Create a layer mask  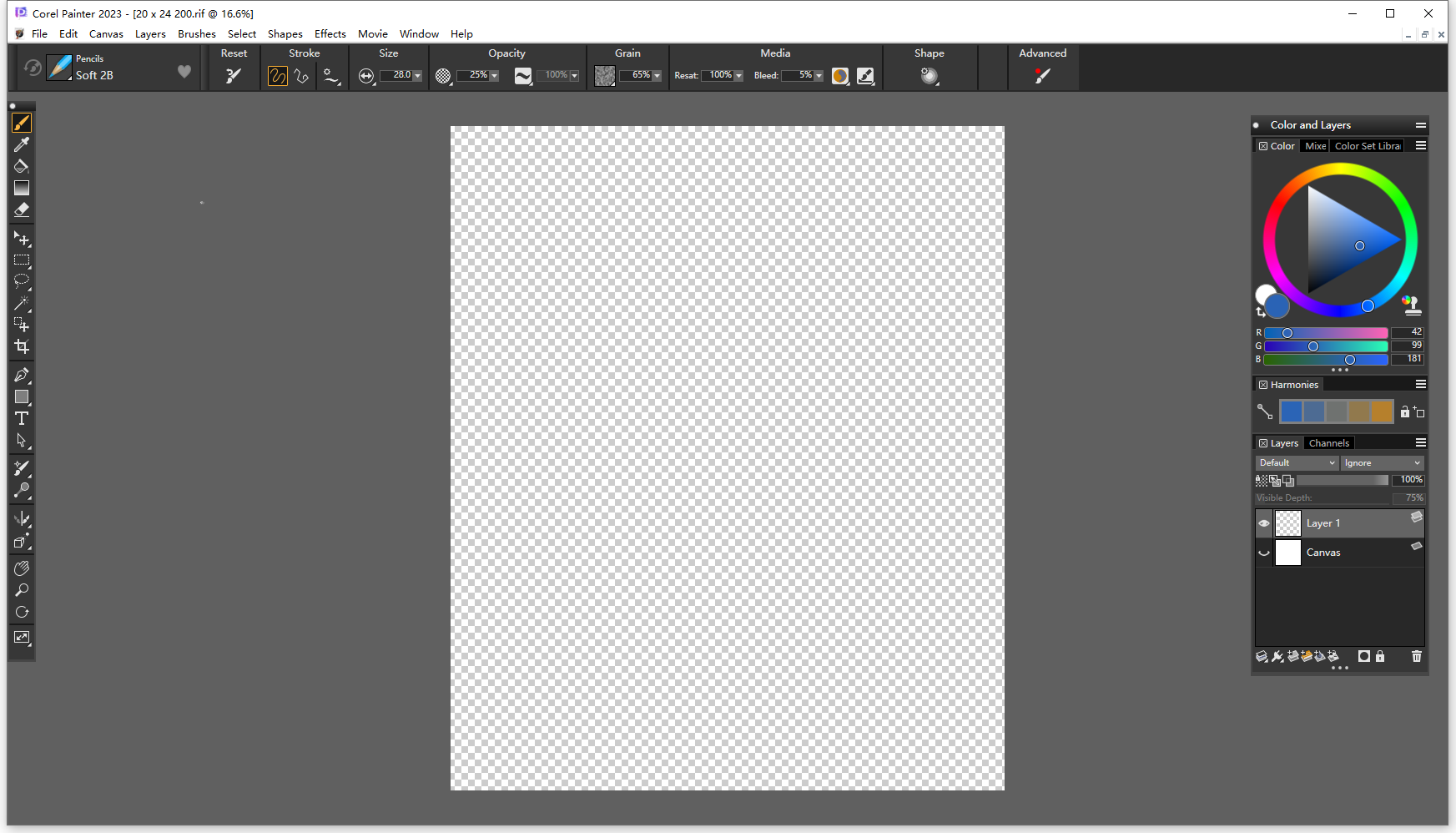pos(1363,656)
